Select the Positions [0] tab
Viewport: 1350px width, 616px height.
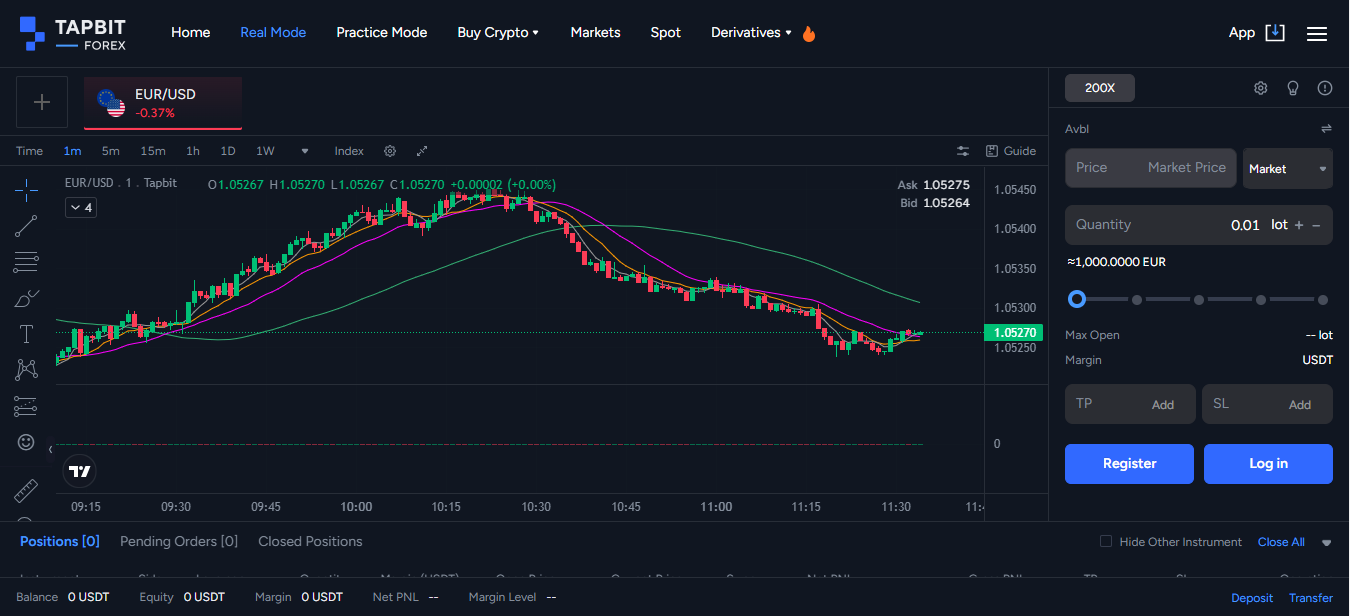tap(60, 542)
